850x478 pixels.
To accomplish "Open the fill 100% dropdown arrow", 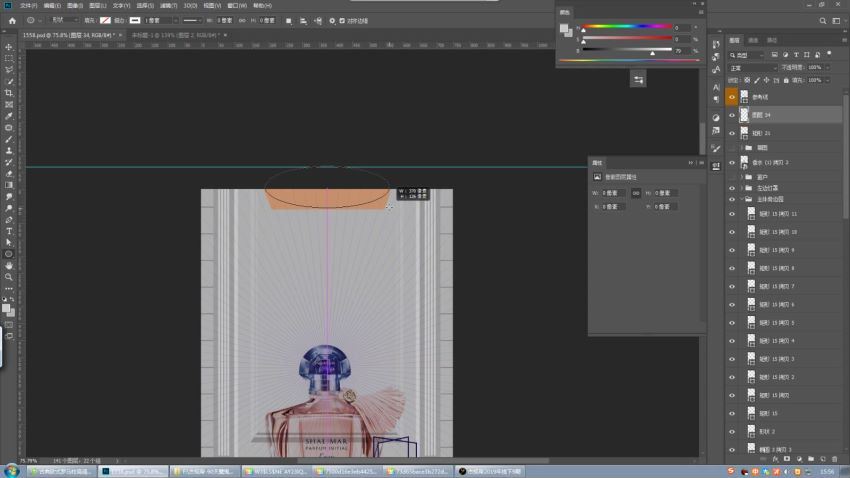I will pyautogui.click(x=828, y=80).
